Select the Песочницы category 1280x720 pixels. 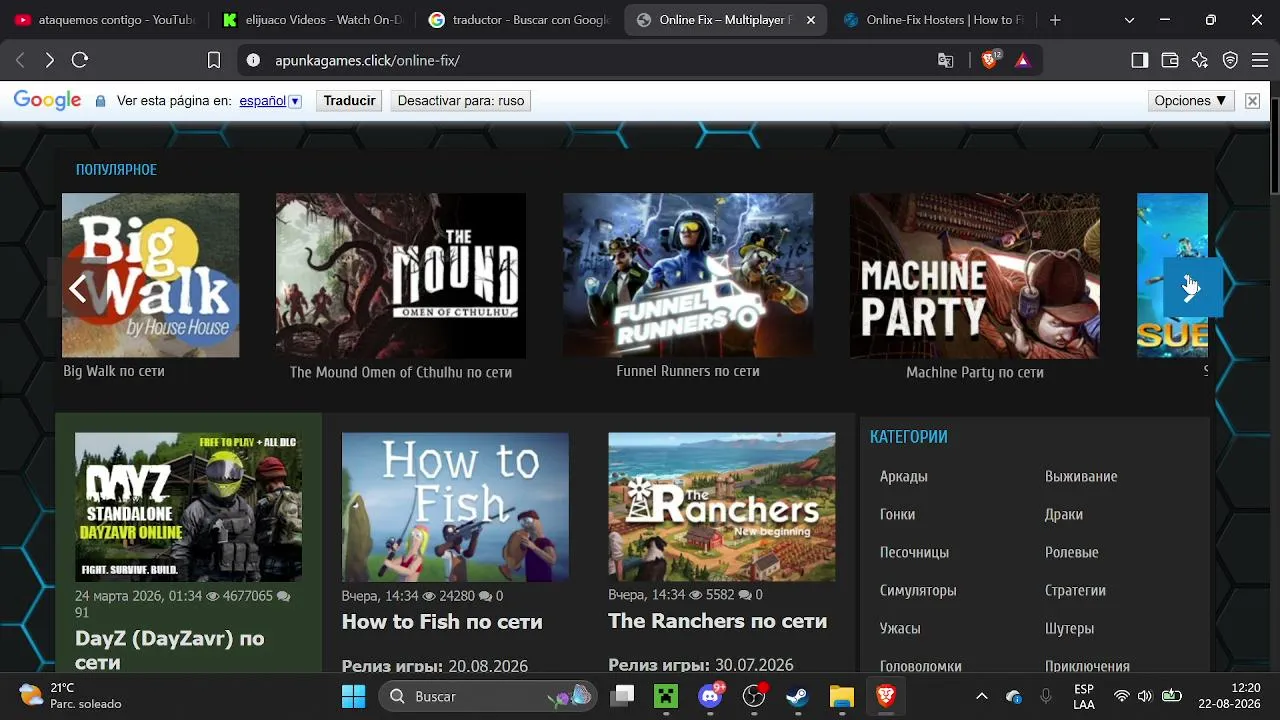point(915,553)
